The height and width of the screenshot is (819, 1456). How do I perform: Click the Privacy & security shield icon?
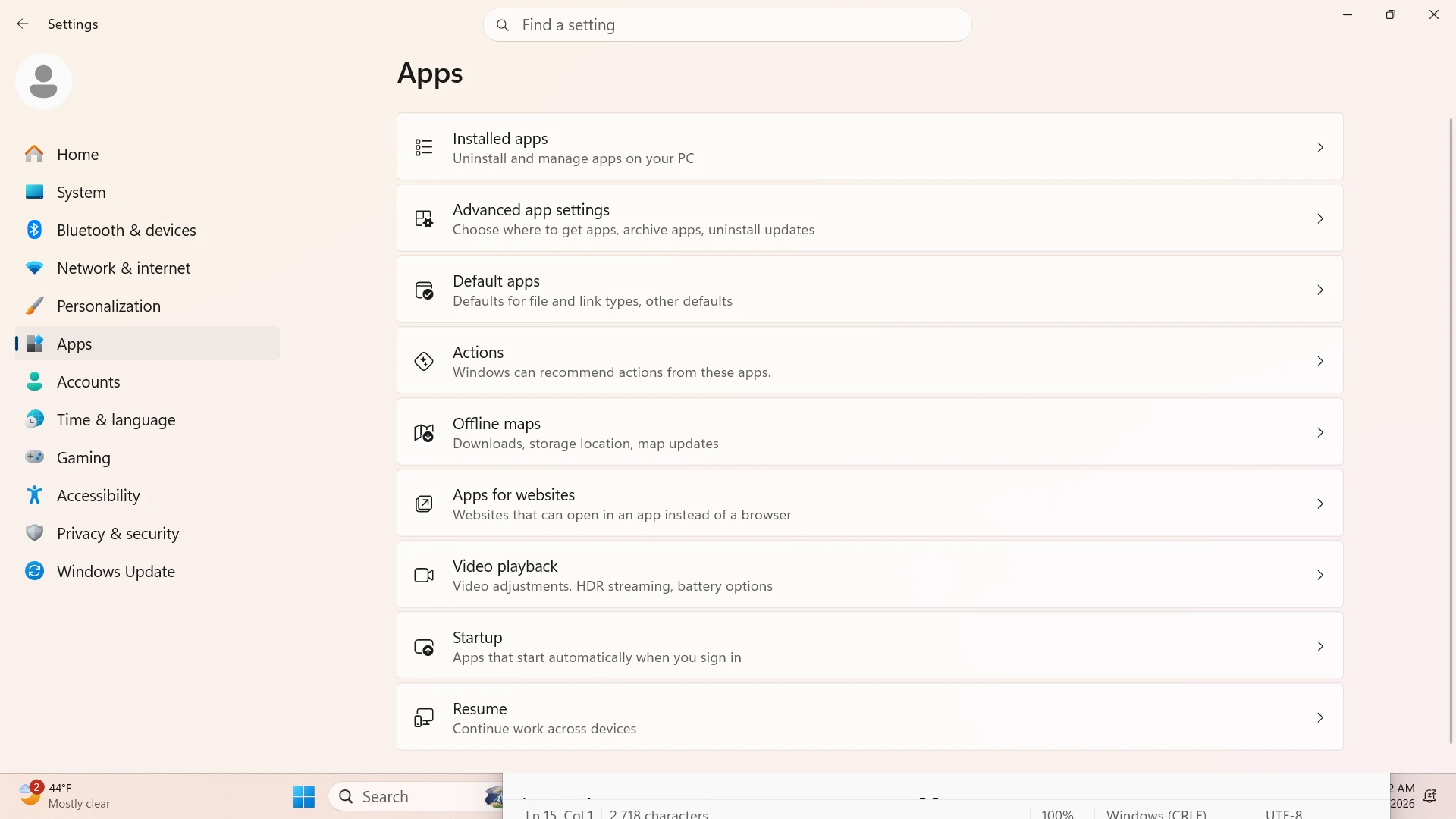point(34,533)
